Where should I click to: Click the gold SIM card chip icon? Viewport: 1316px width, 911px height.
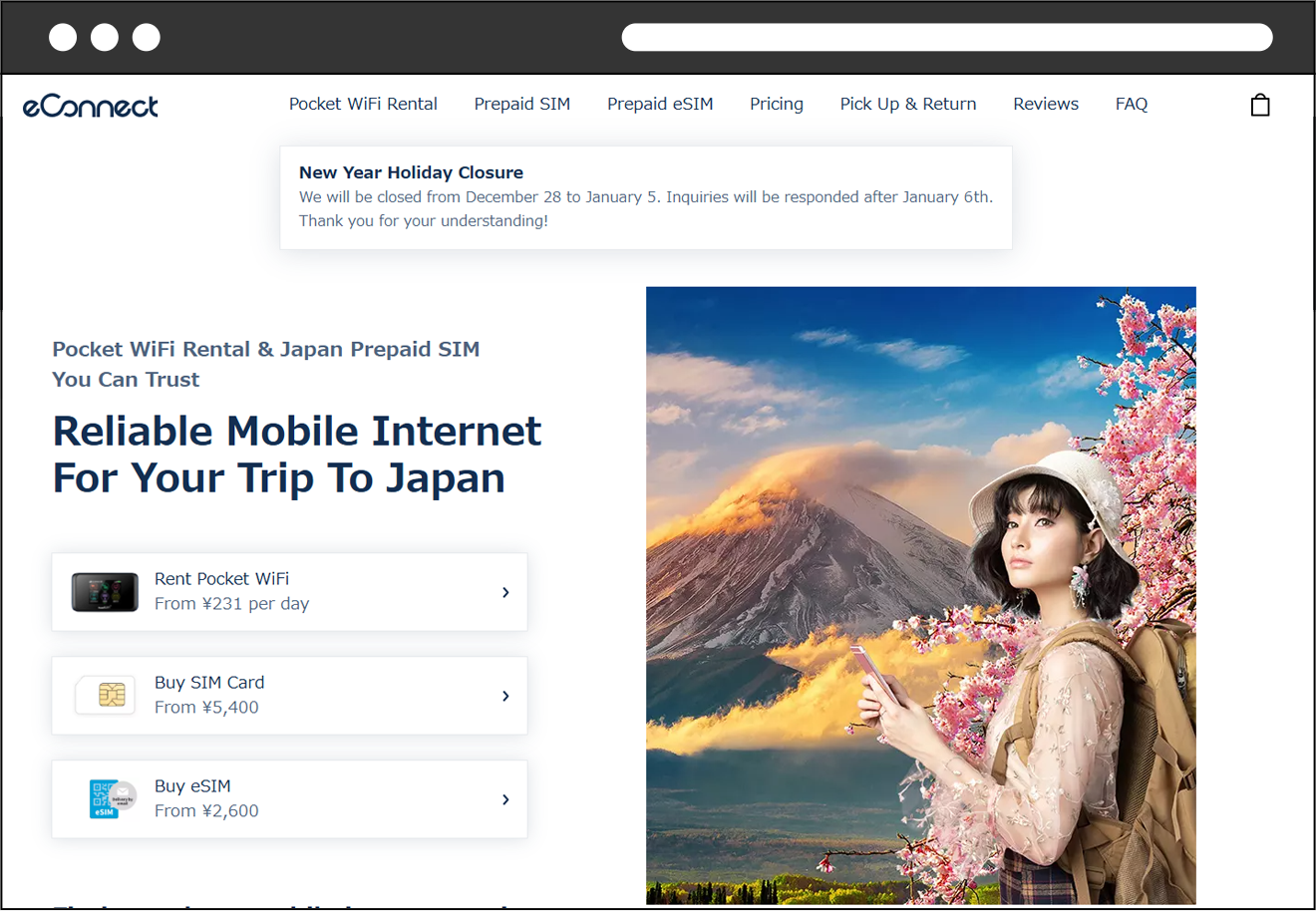[x=104, y=695]
